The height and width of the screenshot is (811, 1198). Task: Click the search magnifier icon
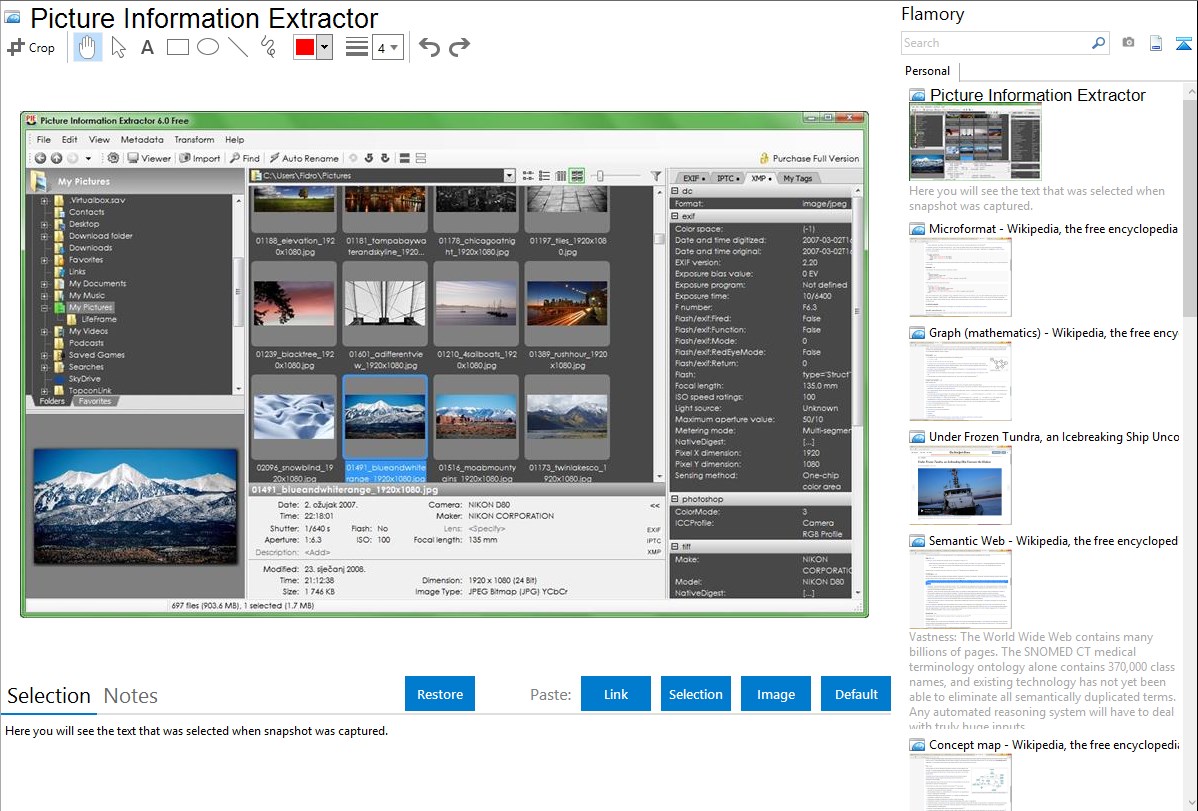click(1099, 43)
